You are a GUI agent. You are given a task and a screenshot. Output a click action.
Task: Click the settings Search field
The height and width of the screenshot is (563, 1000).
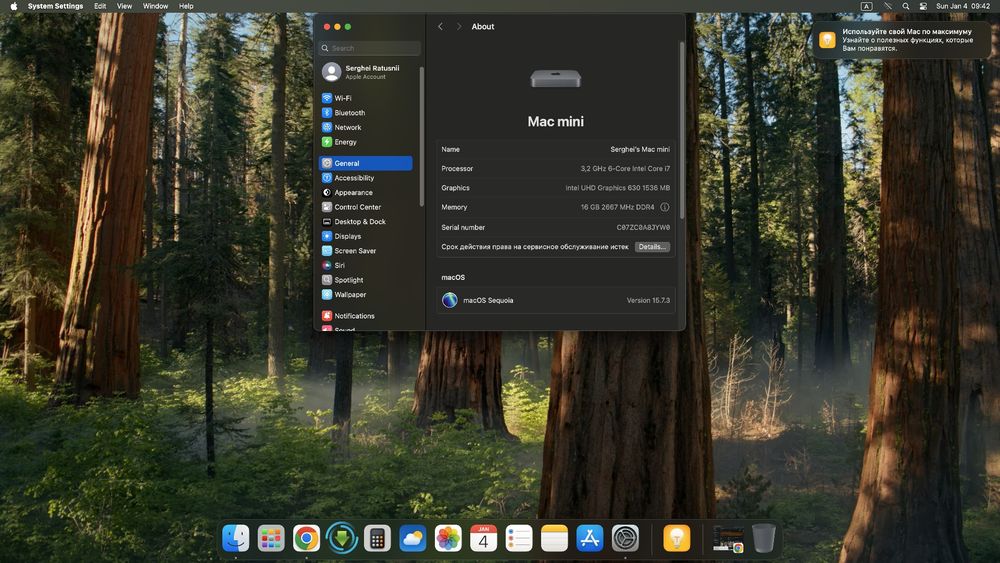click(370, 48)
